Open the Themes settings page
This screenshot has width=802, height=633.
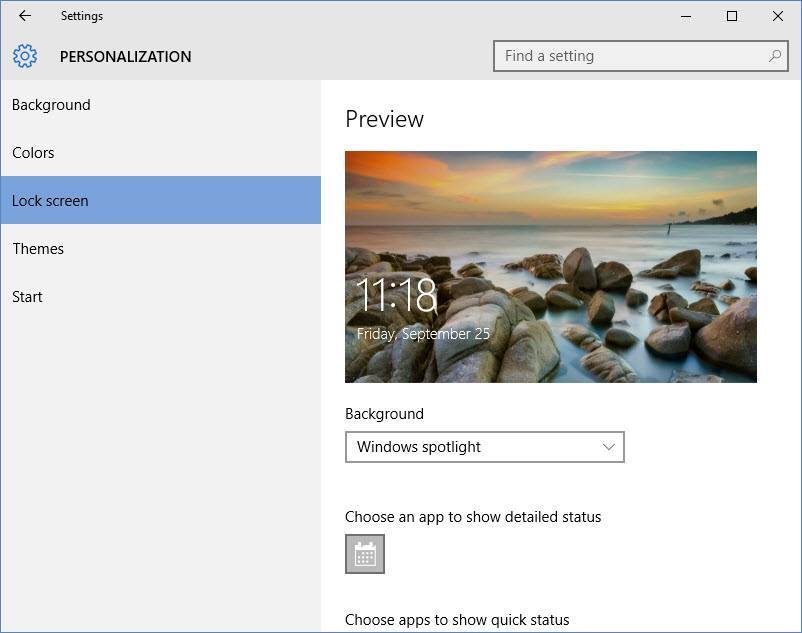tap(38, 248)
